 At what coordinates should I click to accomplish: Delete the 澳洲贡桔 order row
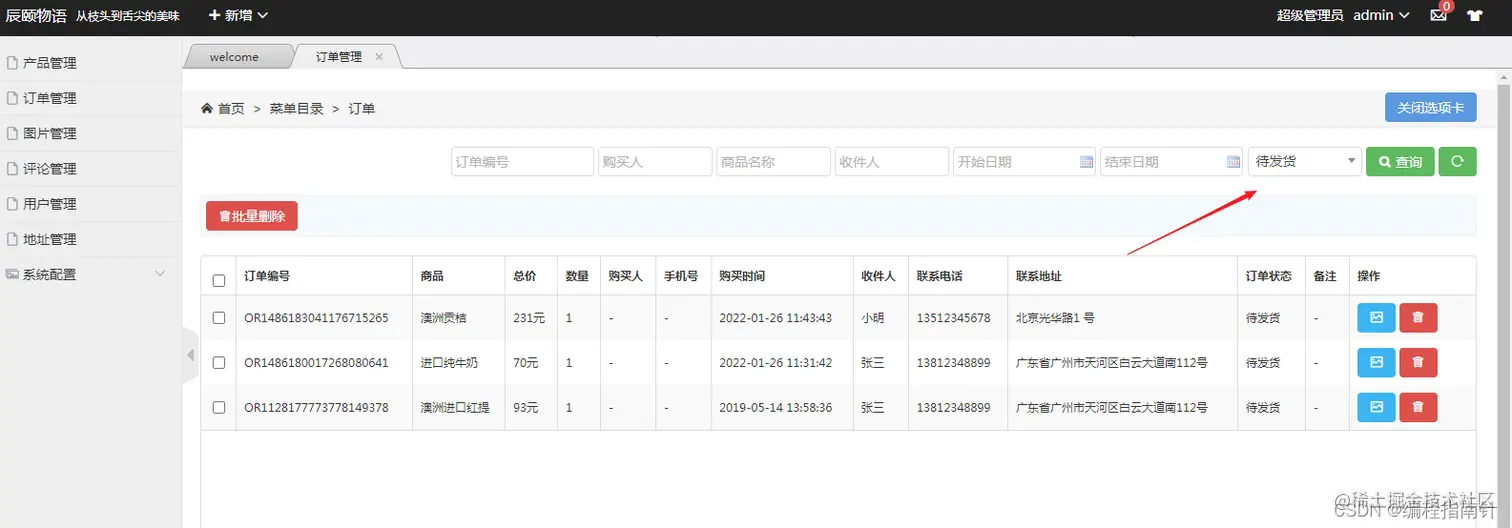(x=1418, y=318)
